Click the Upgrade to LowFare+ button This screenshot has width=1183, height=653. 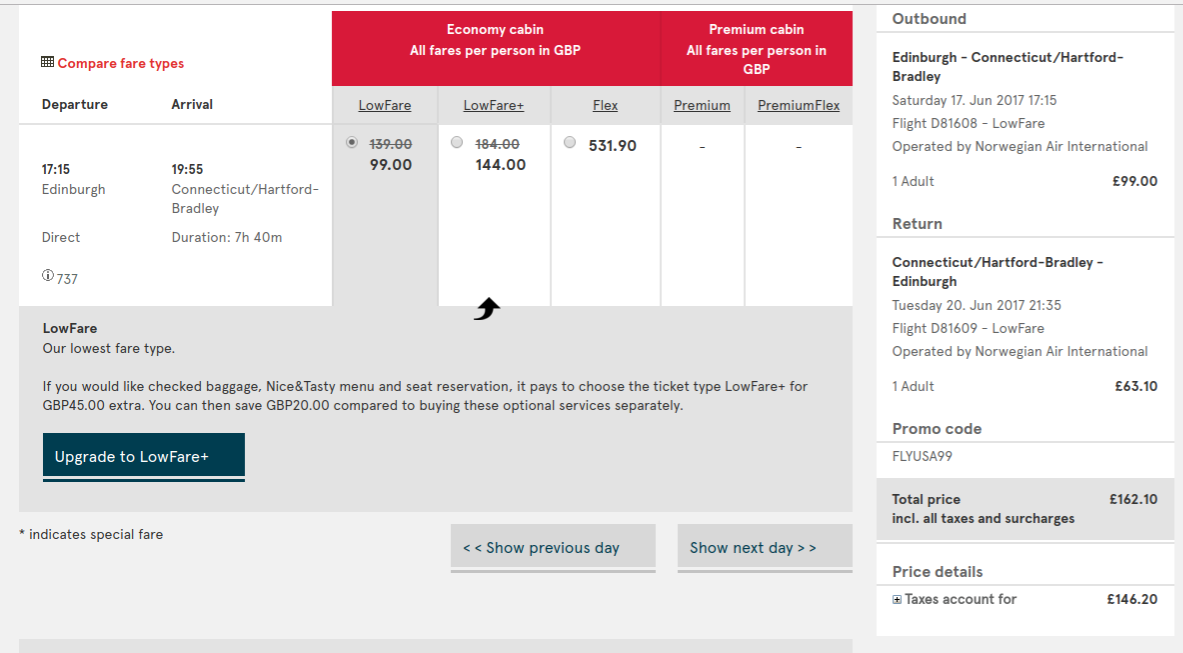click(x=143, y=457)
